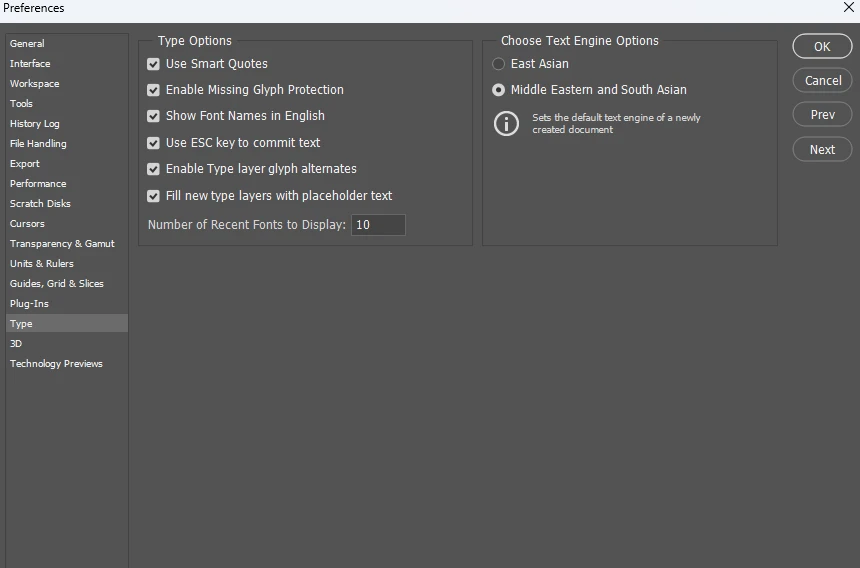Image resolution: width=860 pixels, height=568 pixels.
Task: Click the 'Sets the default text engine' description
Action: [616, 123]
